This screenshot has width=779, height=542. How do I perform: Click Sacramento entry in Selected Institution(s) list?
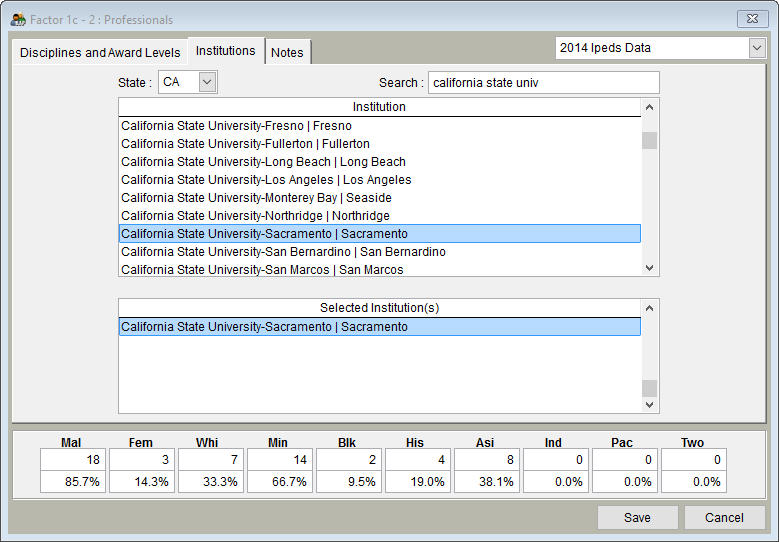coord(380,327)
